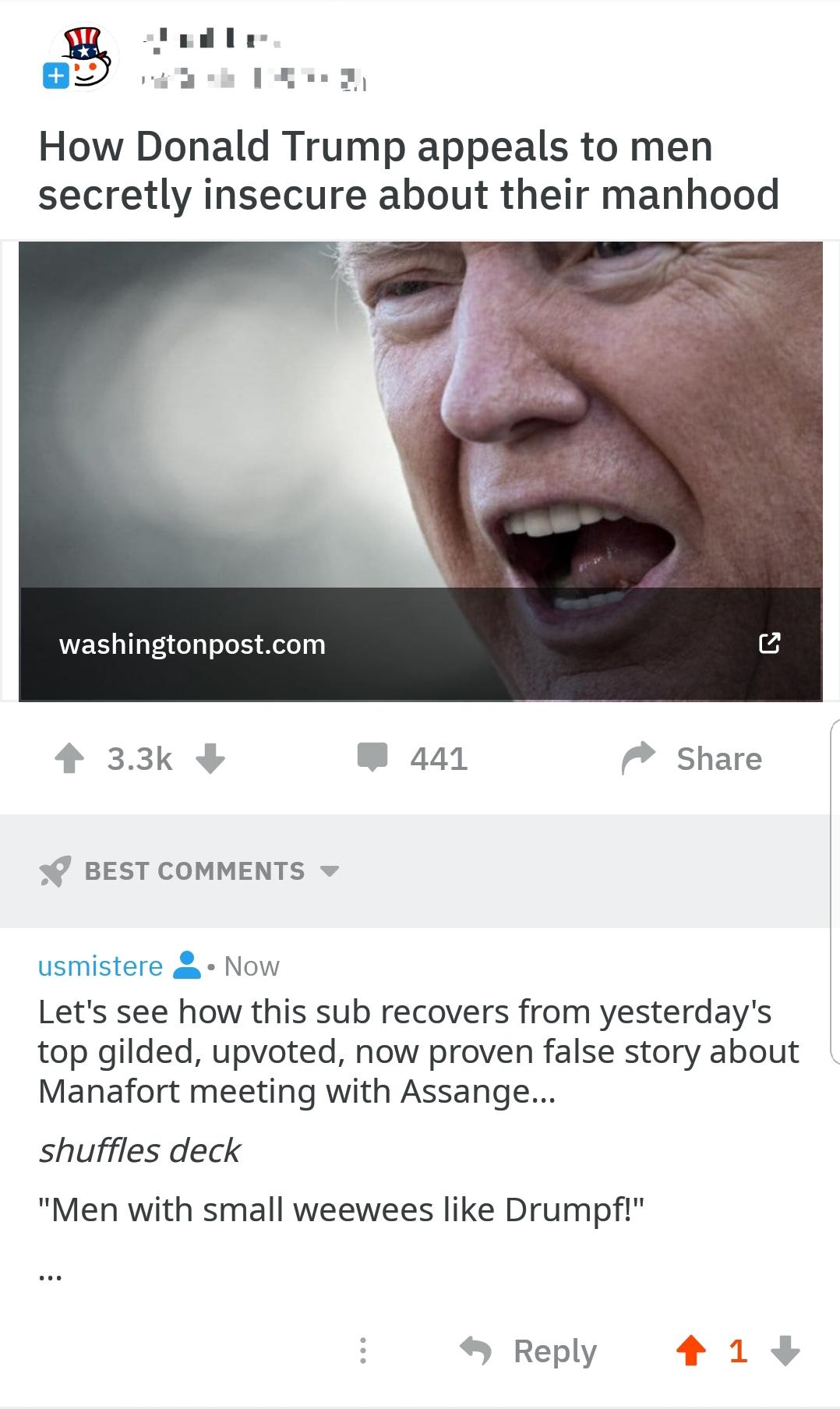Tap the Share arrow icon
This screenshot has height=1409, width=840.
coord(639,759)
